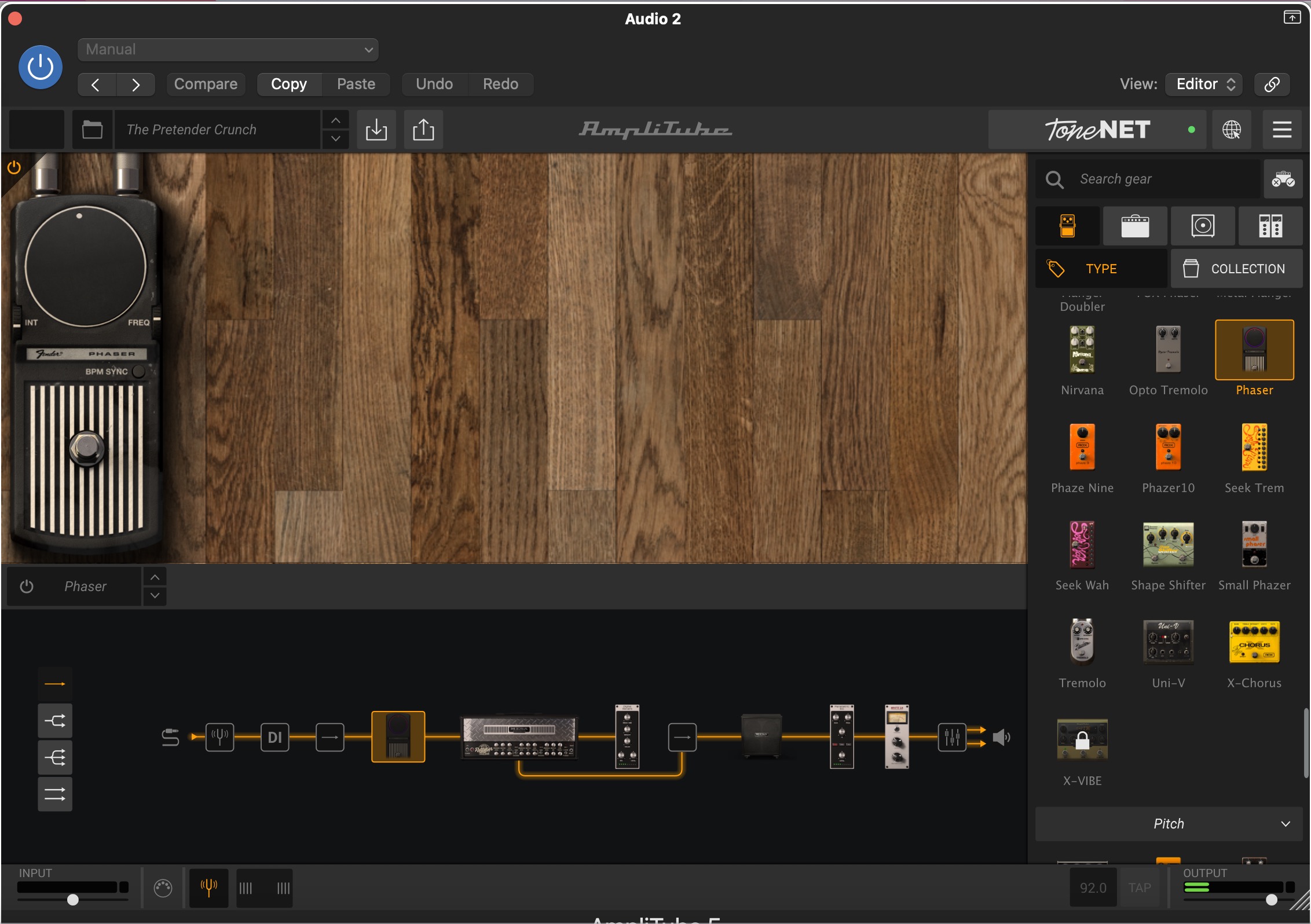Click the Undo button
The width and height of the screenshot is (1311, 924).
click(x=434, y=85)
